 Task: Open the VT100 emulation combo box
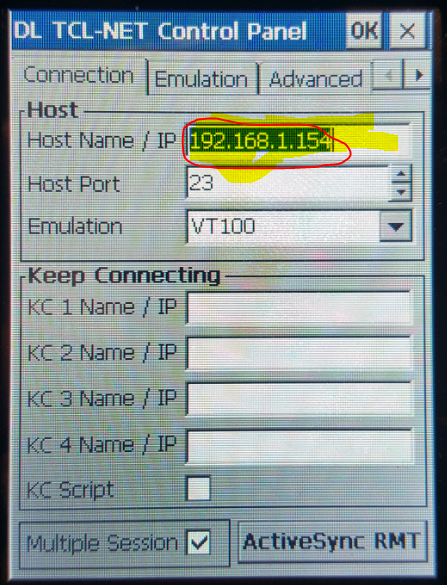[299, 226]
